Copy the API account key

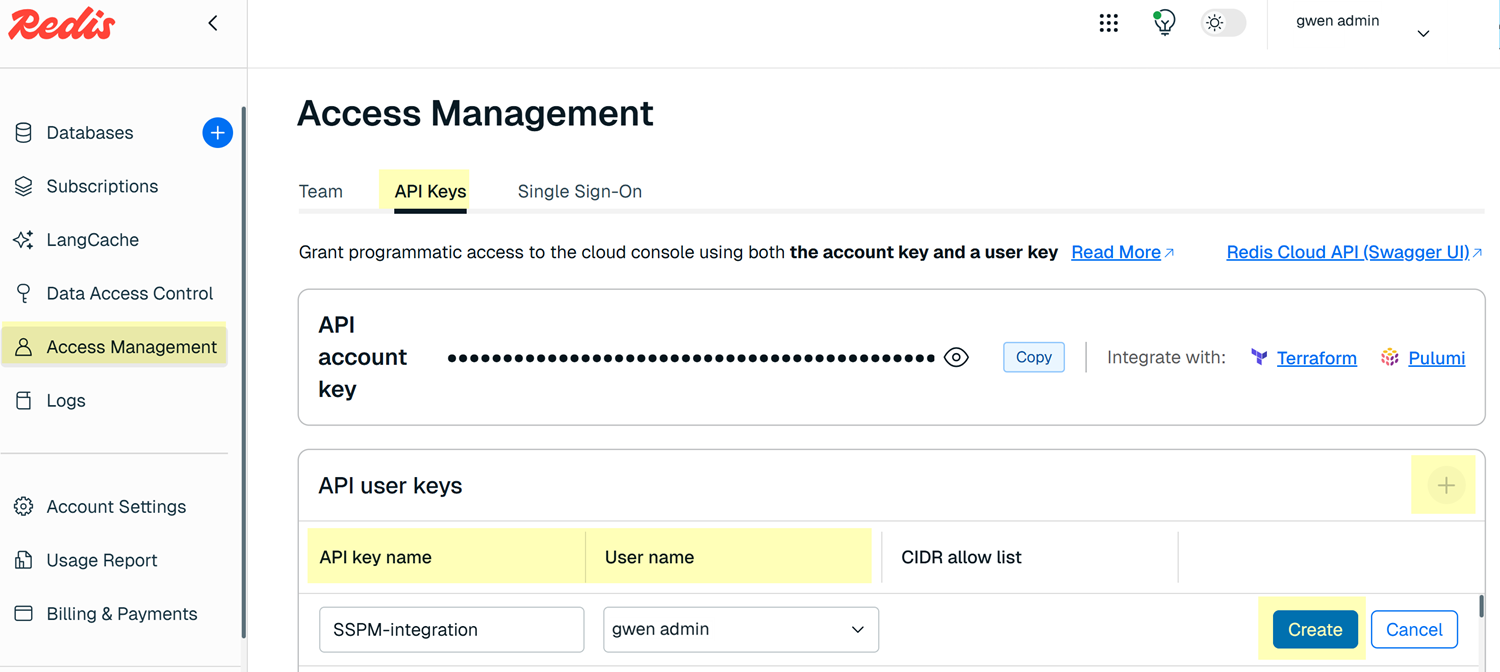tap(1033, 357)
